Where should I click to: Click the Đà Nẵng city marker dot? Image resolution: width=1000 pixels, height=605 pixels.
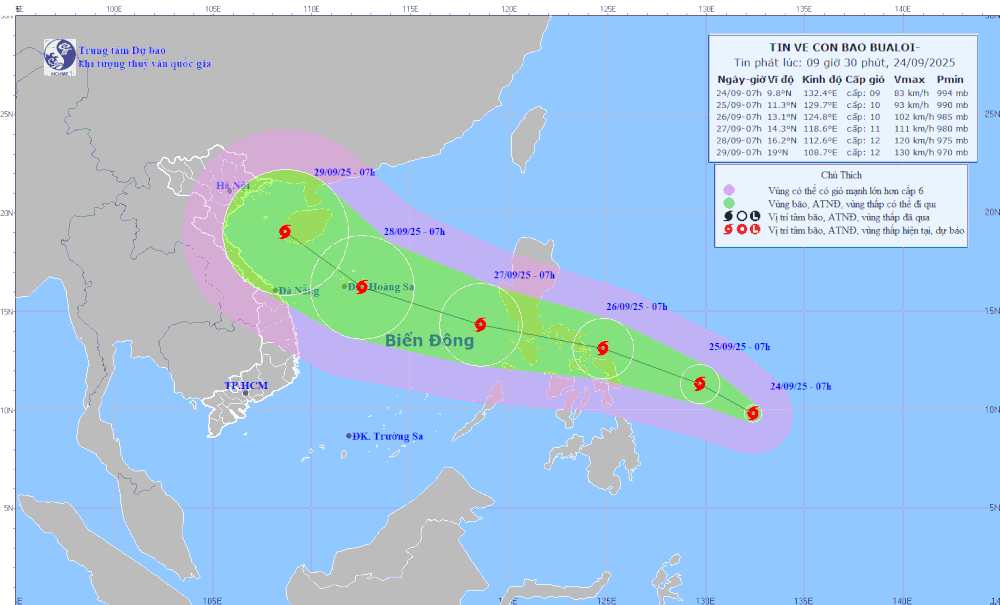(x=276, y=291)
